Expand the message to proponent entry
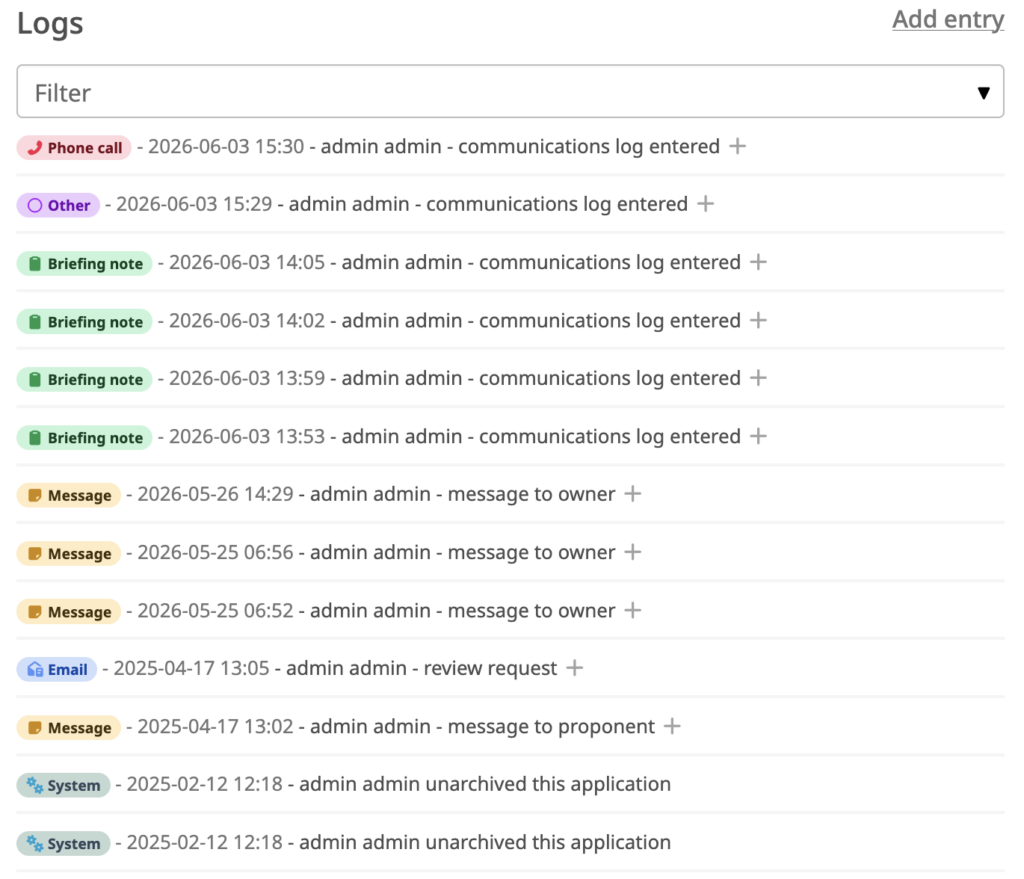 click(x=672, y=726)
